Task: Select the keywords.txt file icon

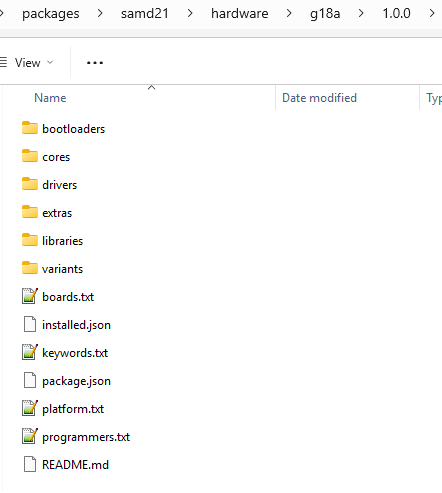Action: (30, 352)
